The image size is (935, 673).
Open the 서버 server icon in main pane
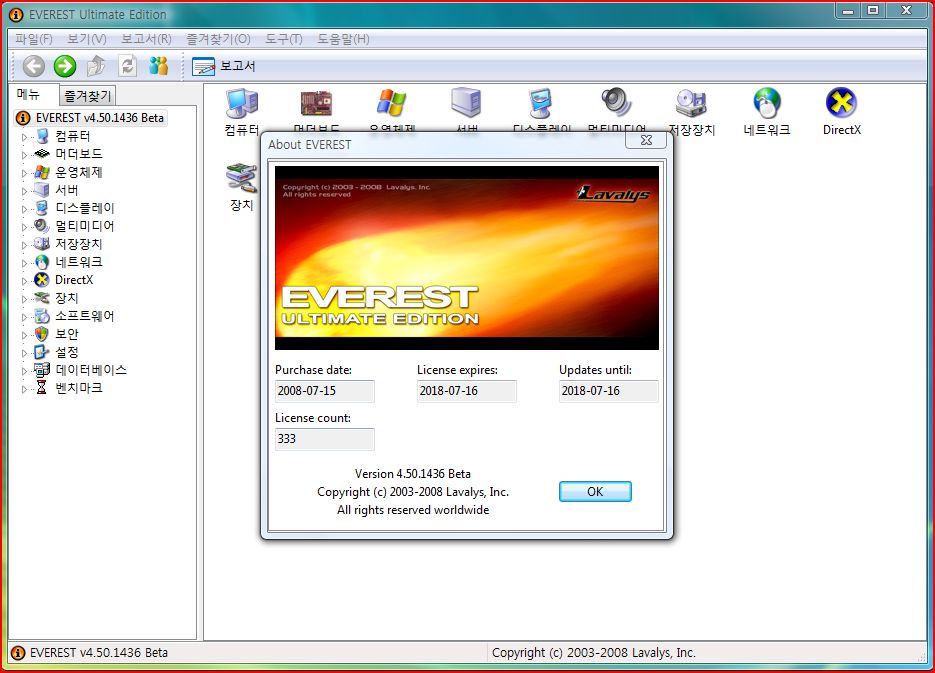click(466, 111)
